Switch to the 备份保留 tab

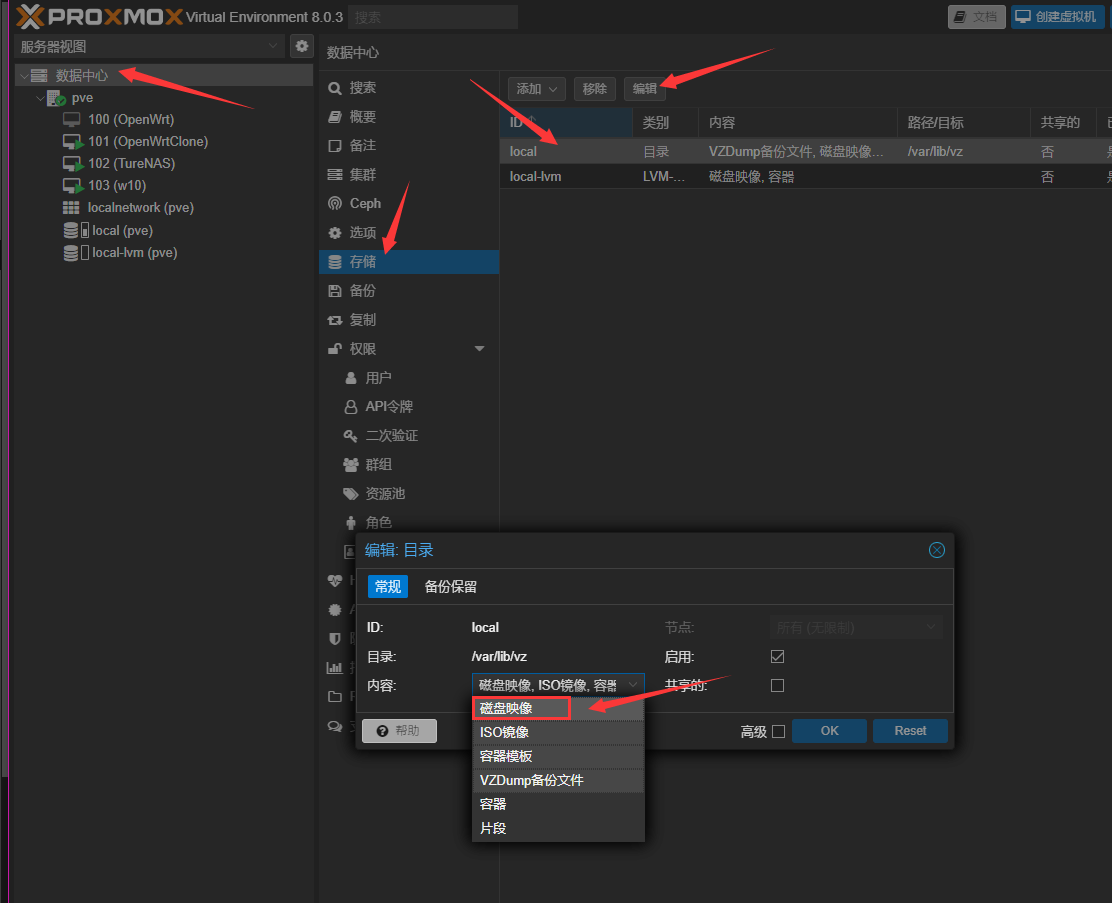pyautogui.click(x=450, y=587)
